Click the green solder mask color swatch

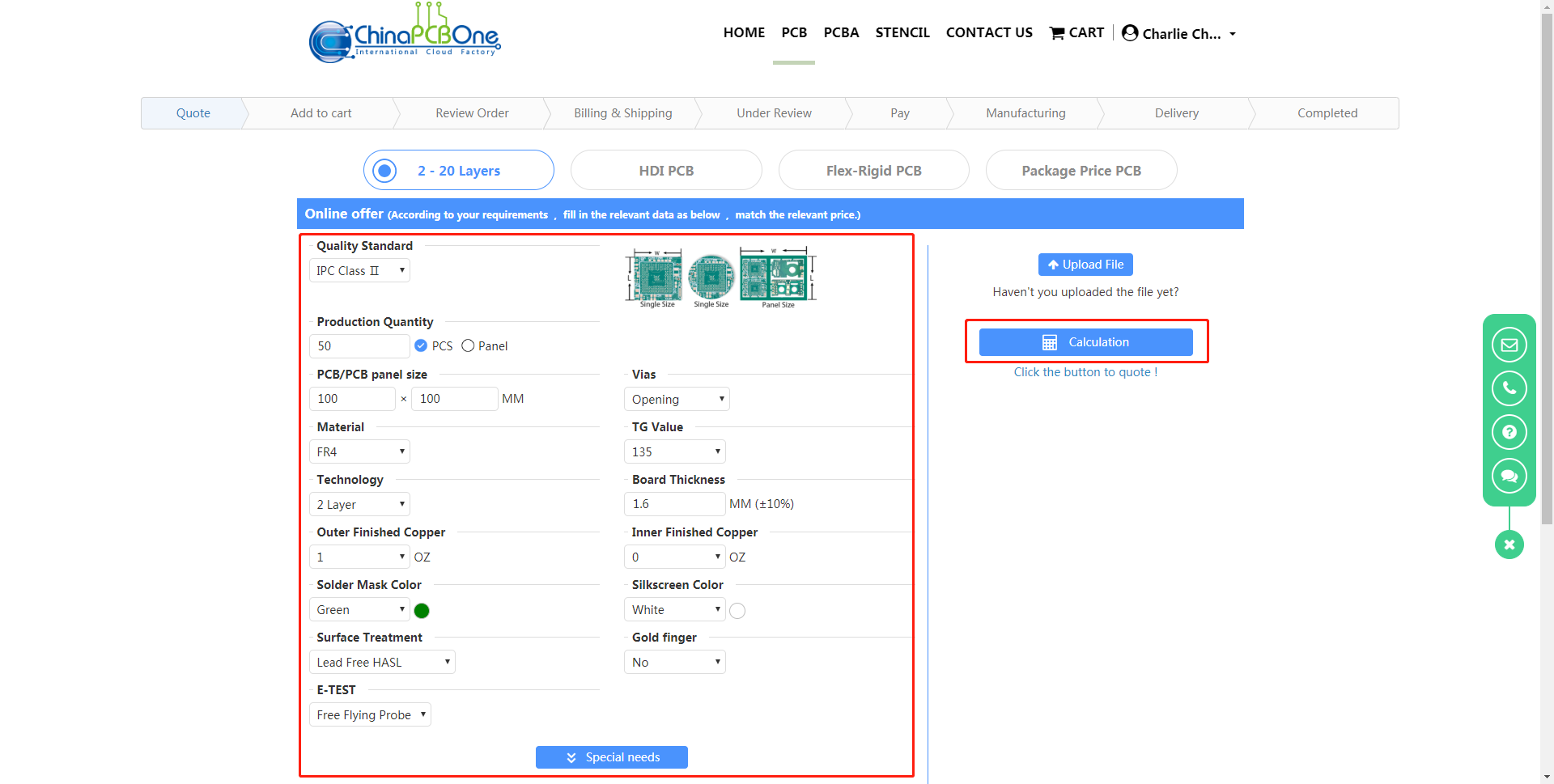pos(422,611)
